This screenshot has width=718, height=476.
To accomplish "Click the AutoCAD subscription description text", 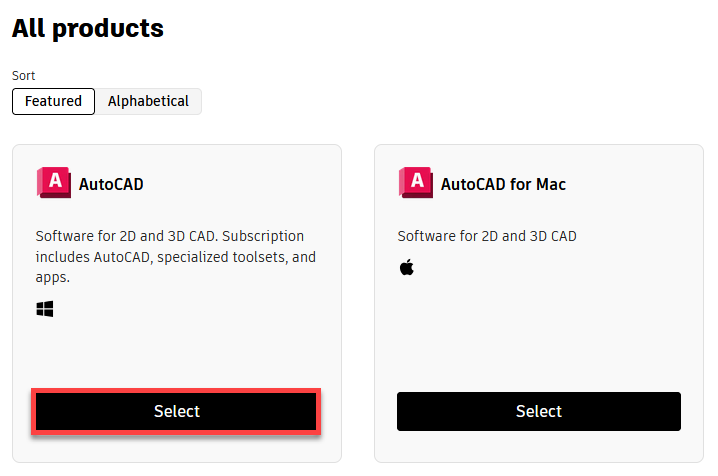I will coord(176,257).
